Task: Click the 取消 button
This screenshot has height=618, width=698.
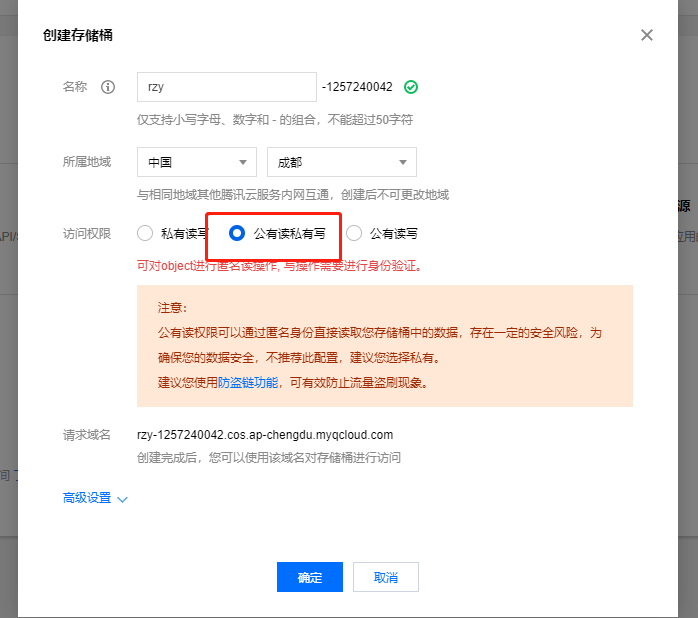Action: pyautogui.click(x=386, y=577)
